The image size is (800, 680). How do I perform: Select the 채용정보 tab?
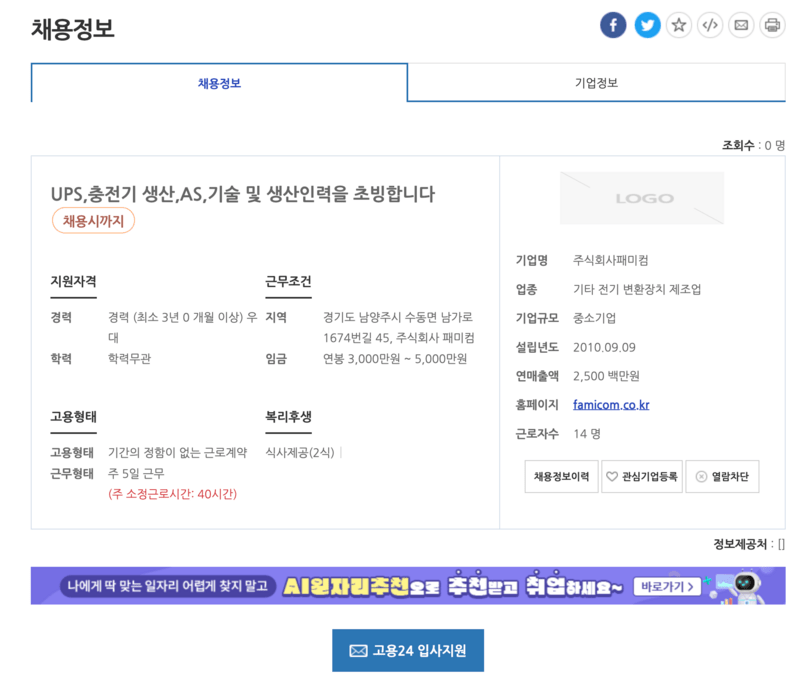218,82
